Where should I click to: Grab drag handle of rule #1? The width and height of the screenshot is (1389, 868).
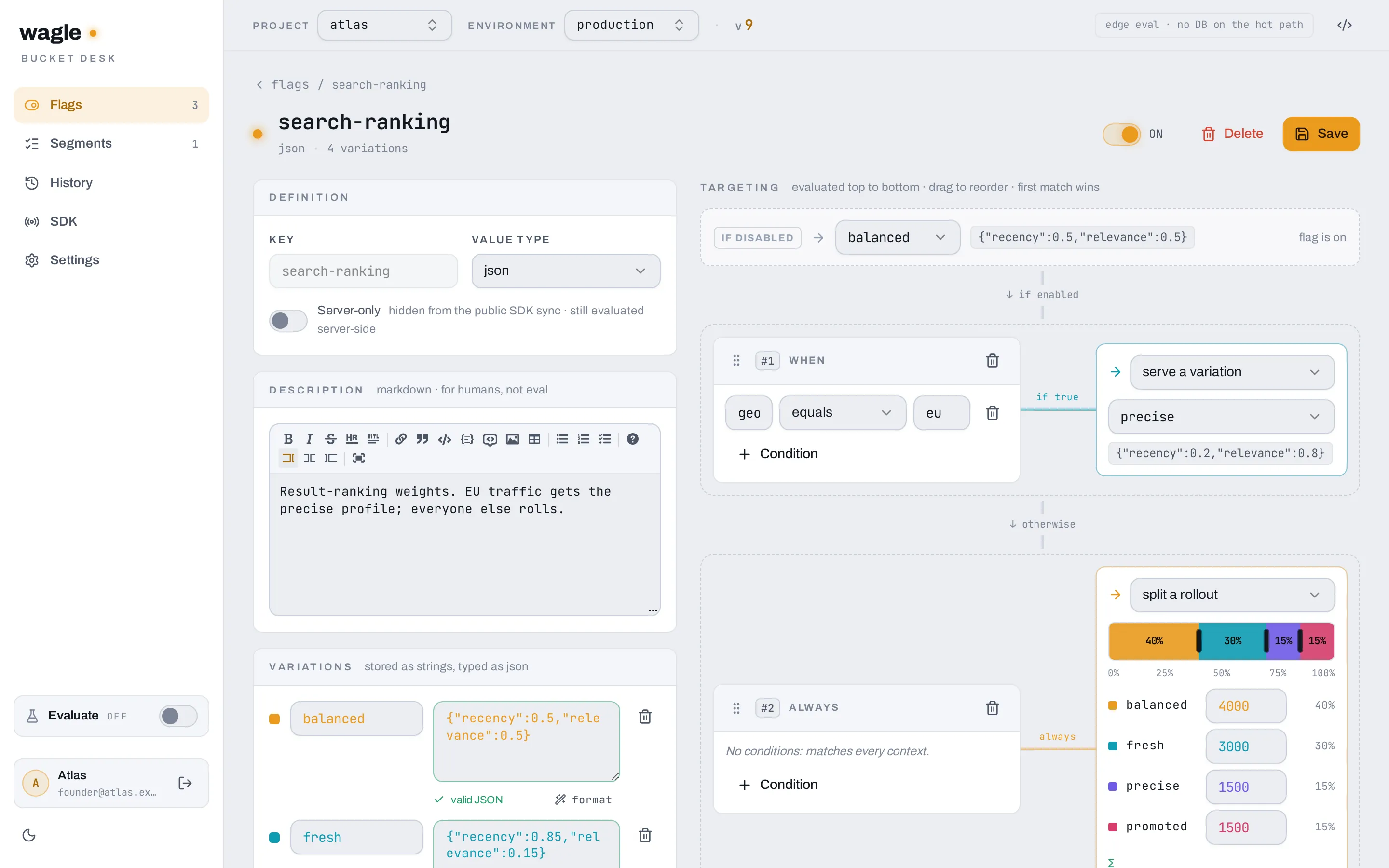(x=736, y=361)
